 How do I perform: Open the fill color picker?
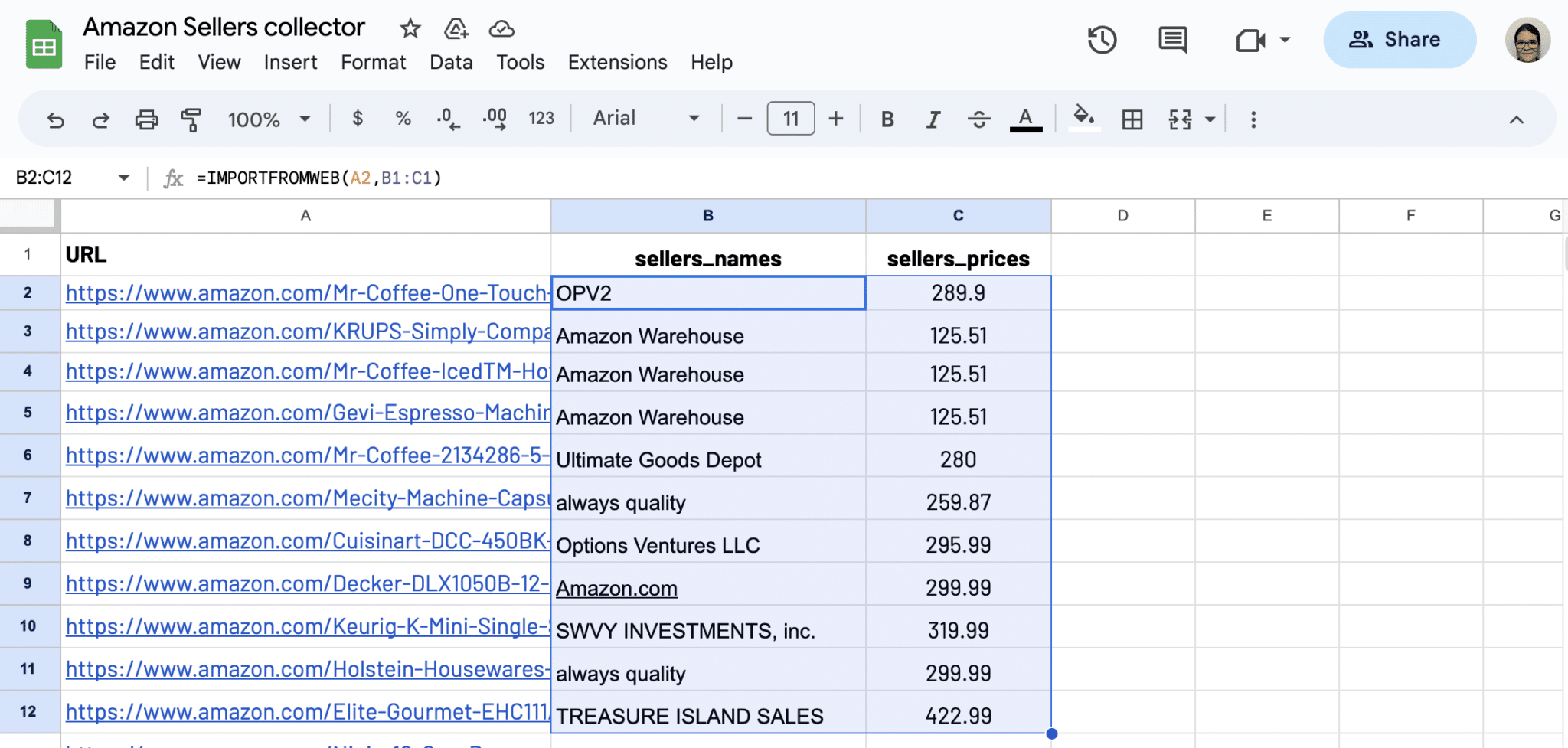1083,118
